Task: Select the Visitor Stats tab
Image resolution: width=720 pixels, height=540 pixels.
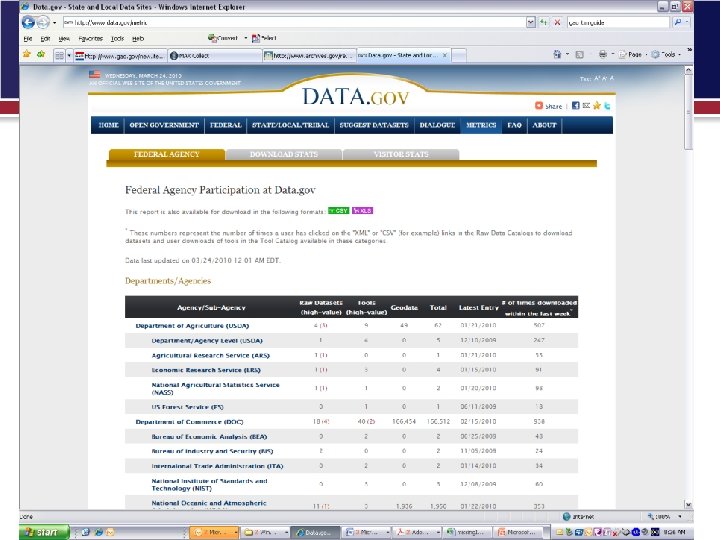Action: click(401, 154)
